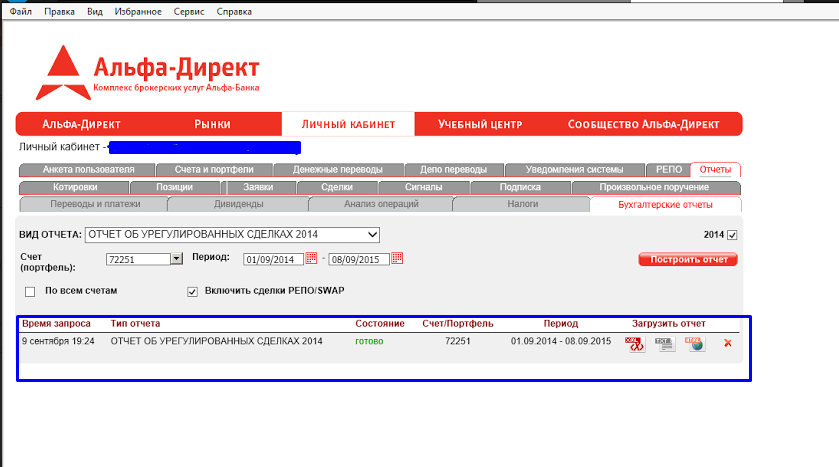Select the Бухгалтерские отчеты subtab
The width and height of the screenshot is (839, 467).
click(x=665, y=205)
